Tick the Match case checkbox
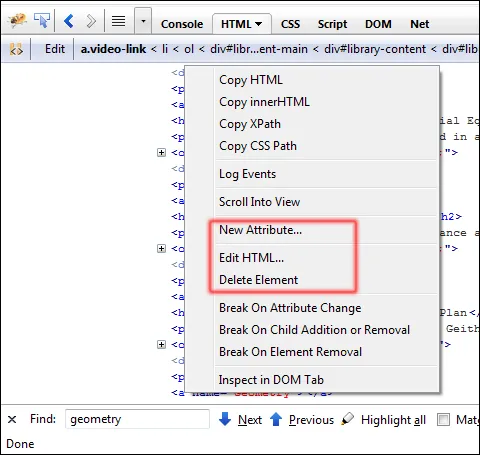 443,419
